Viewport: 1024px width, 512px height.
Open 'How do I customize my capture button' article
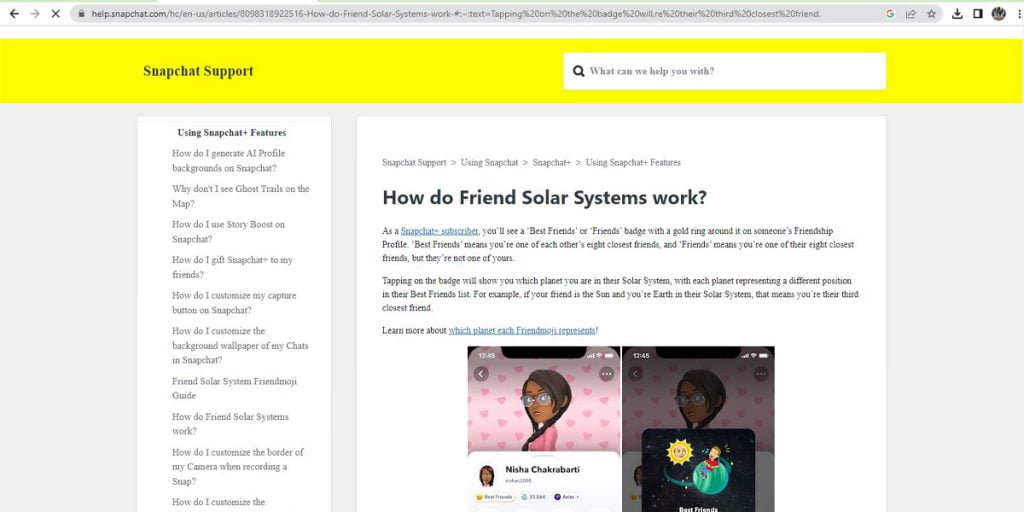[x=234, y=302]
